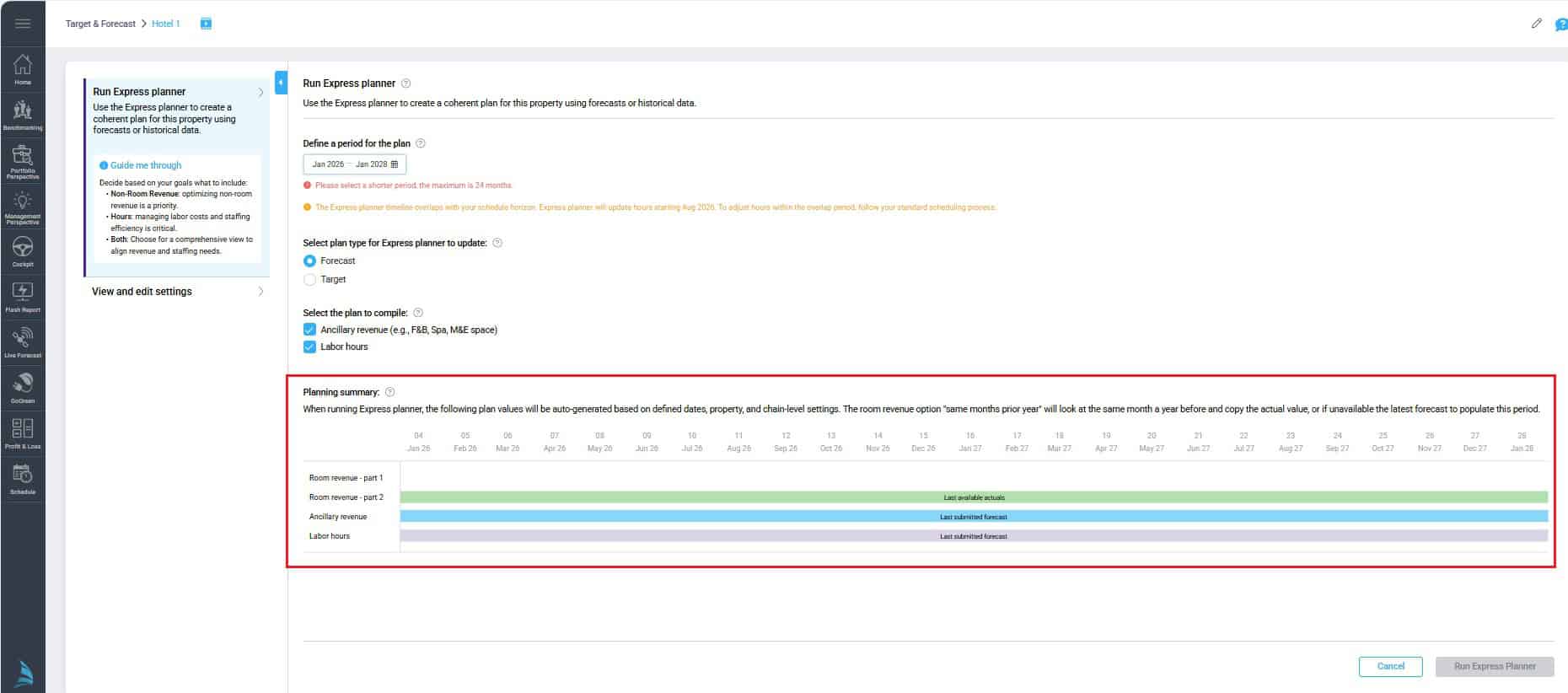Open the Schedule sidebar icon
Screen dimensions: 1568x693
(x=23, y=478)
